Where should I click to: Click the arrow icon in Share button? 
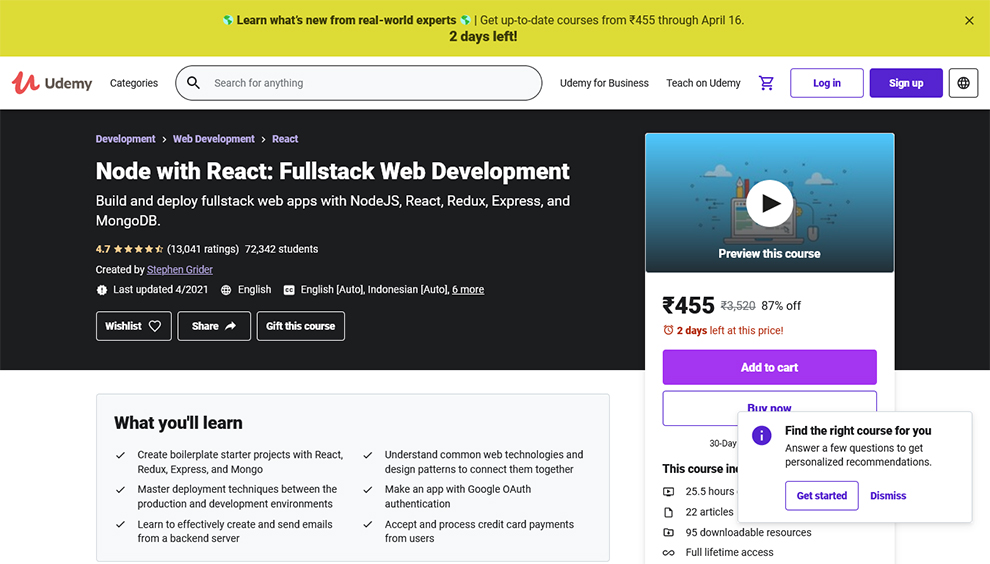230,326
